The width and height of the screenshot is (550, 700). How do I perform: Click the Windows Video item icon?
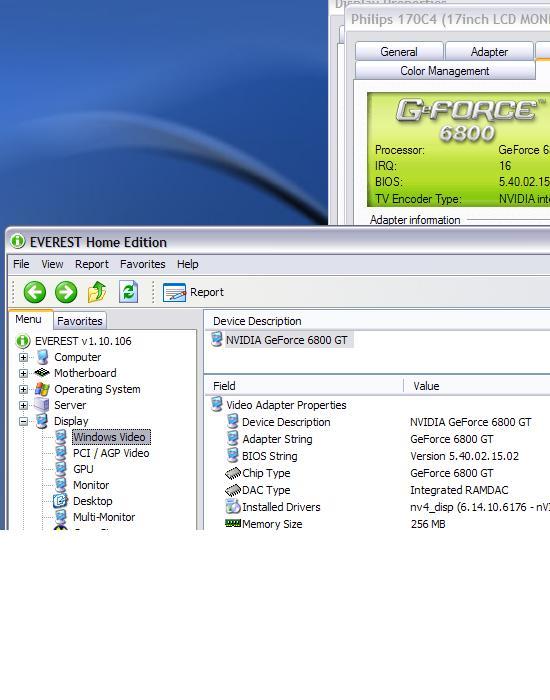[61, 437]
